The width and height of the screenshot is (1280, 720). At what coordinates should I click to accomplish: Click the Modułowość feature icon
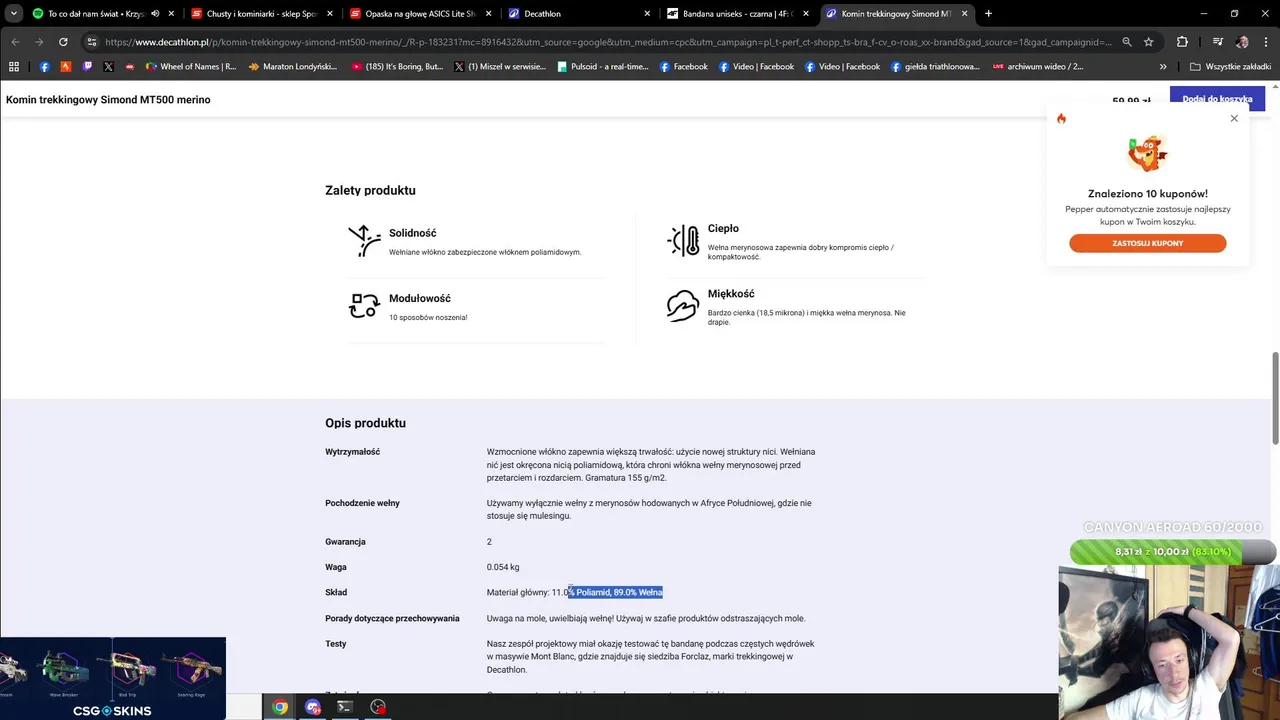(364, 306)
